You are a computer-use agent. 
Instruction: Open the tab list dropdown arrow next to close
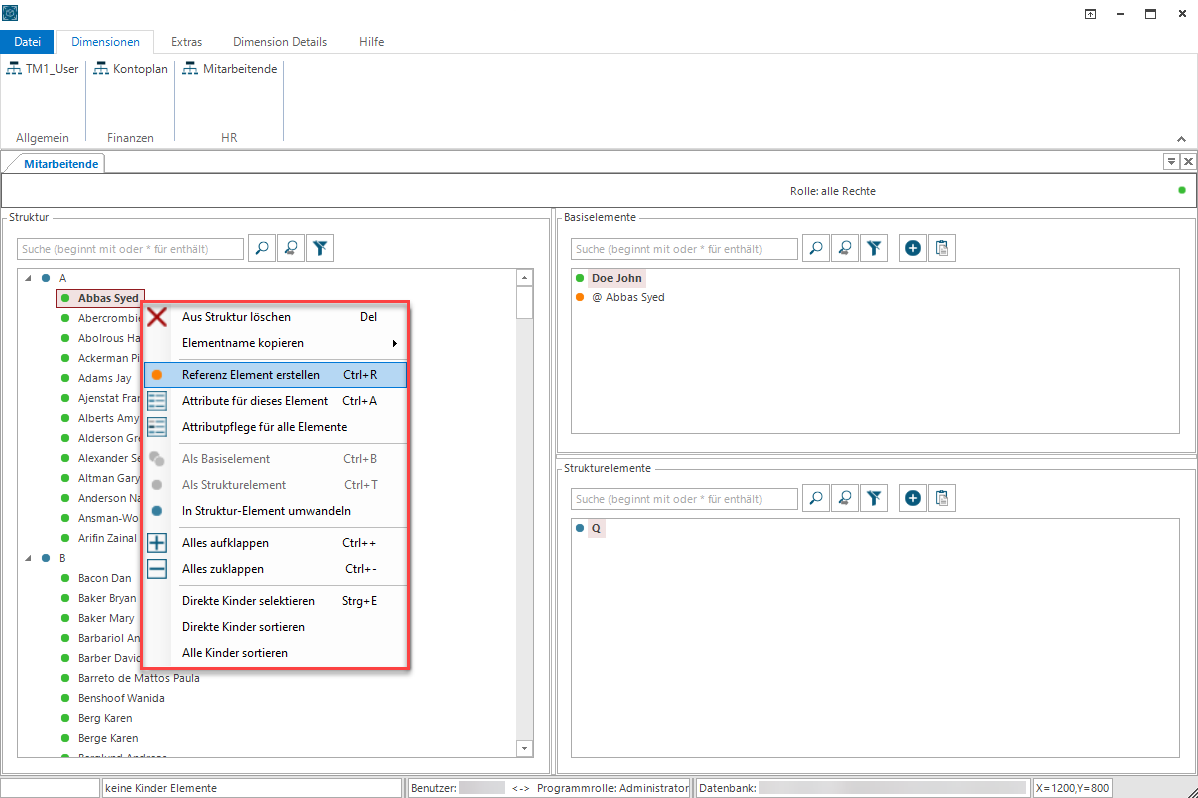pyautogui.click(x=1171, y=161)
